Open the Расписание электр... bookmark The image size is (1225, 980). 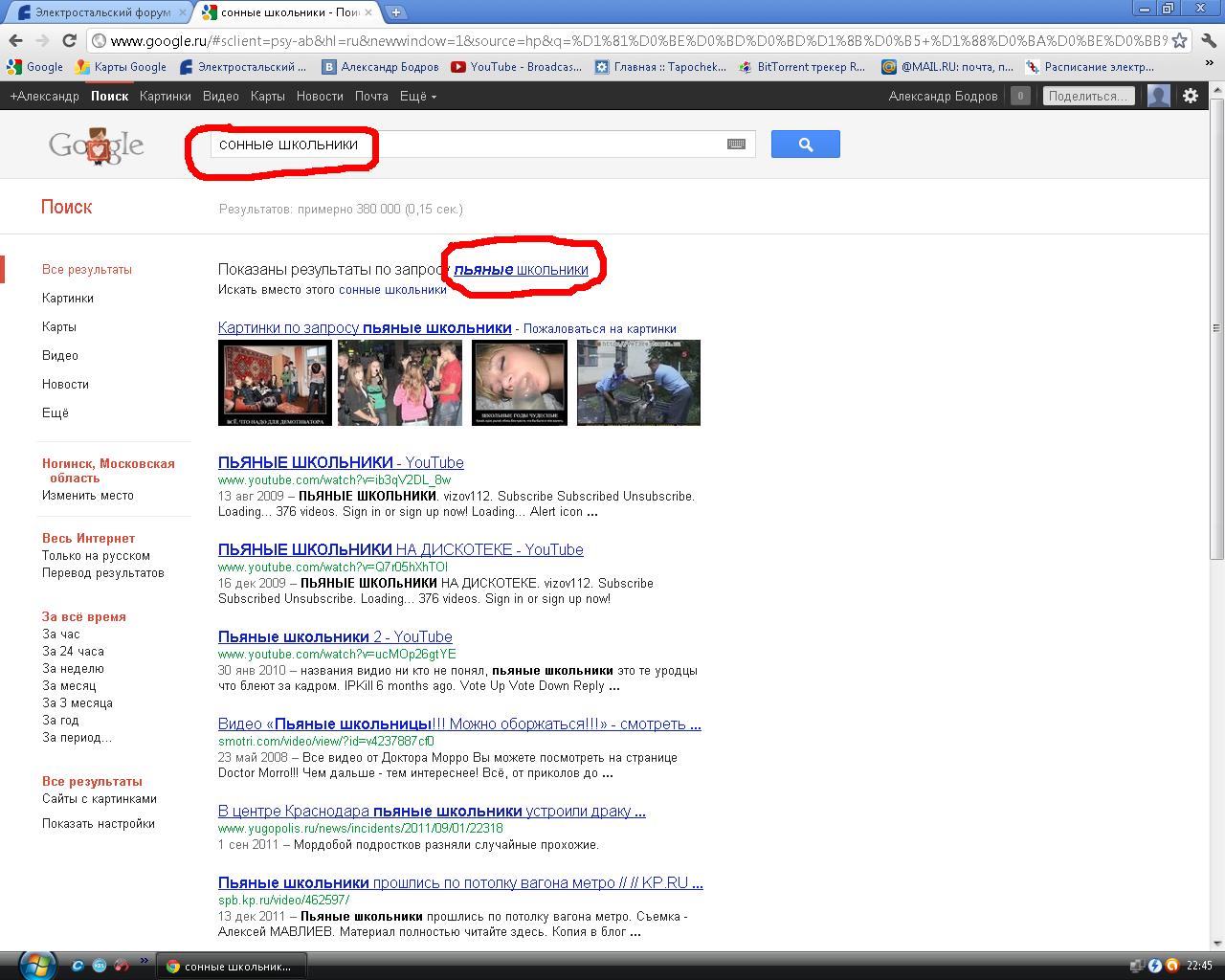1090,67
